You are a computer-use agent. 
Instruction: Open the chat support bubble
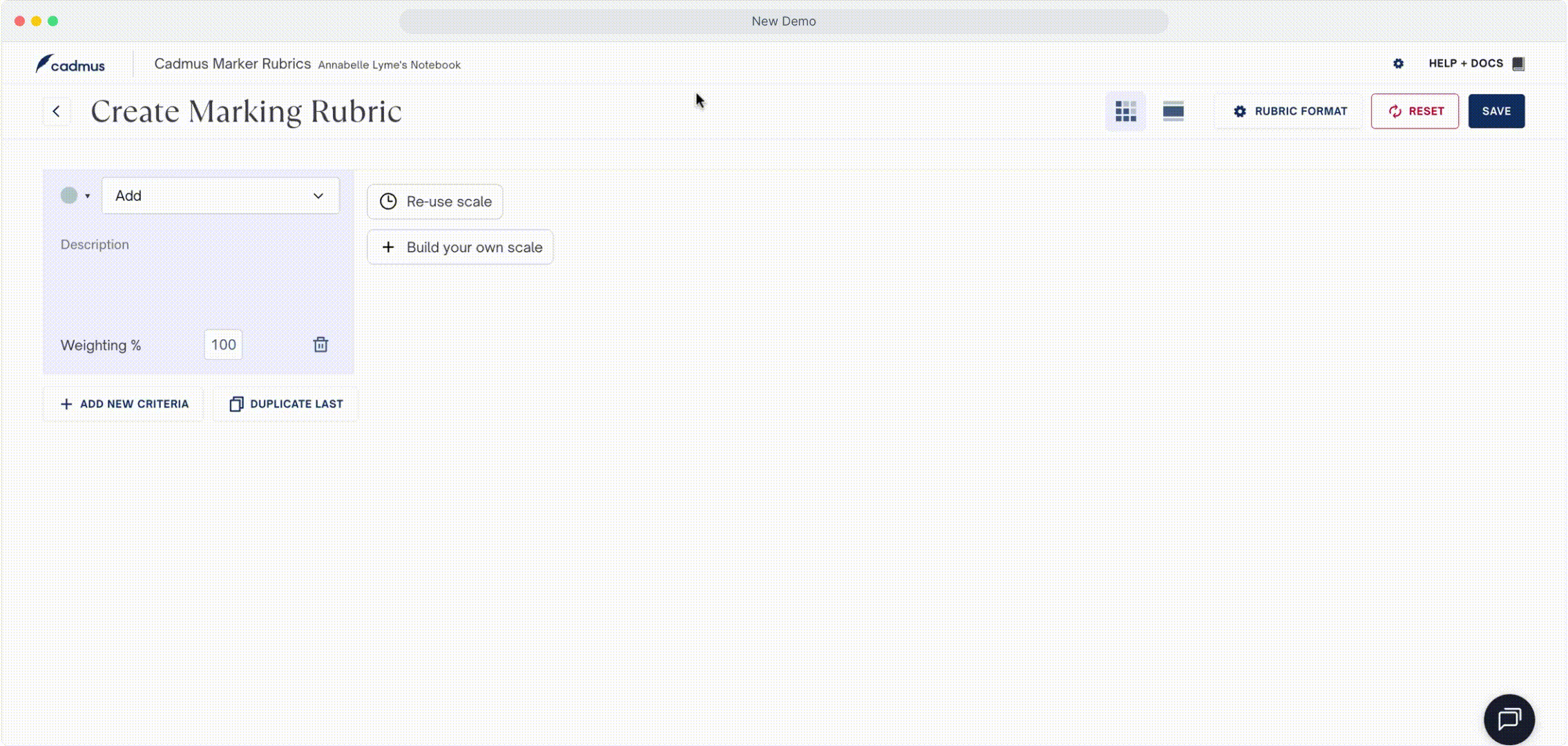pyautogui.click(x=1509, y=719)
